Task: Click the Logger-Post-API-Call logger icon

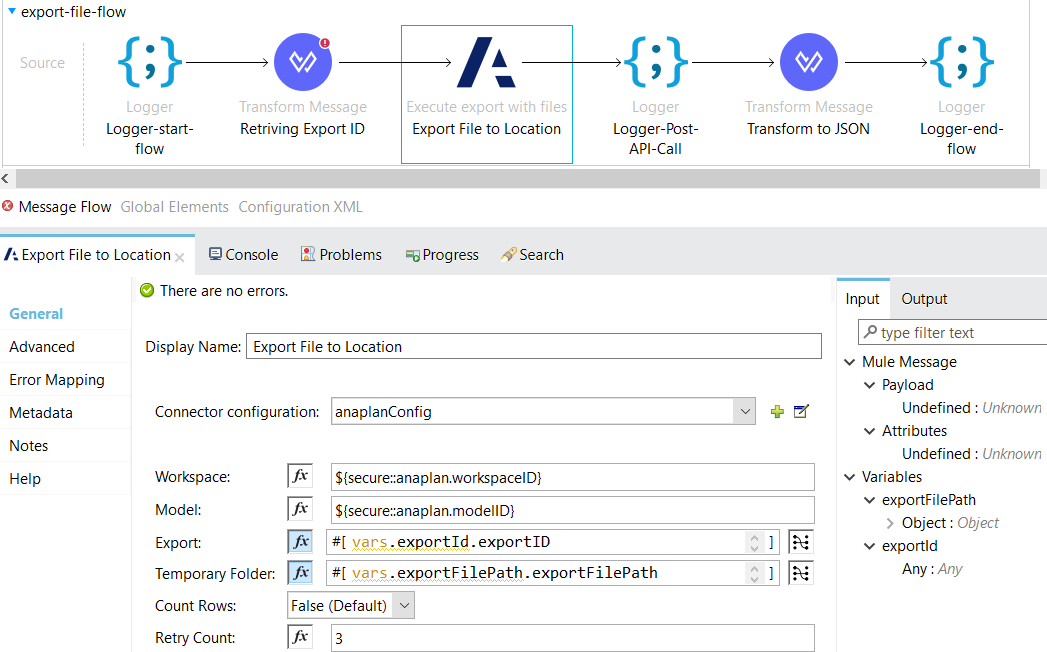Action: click(656, 62)
